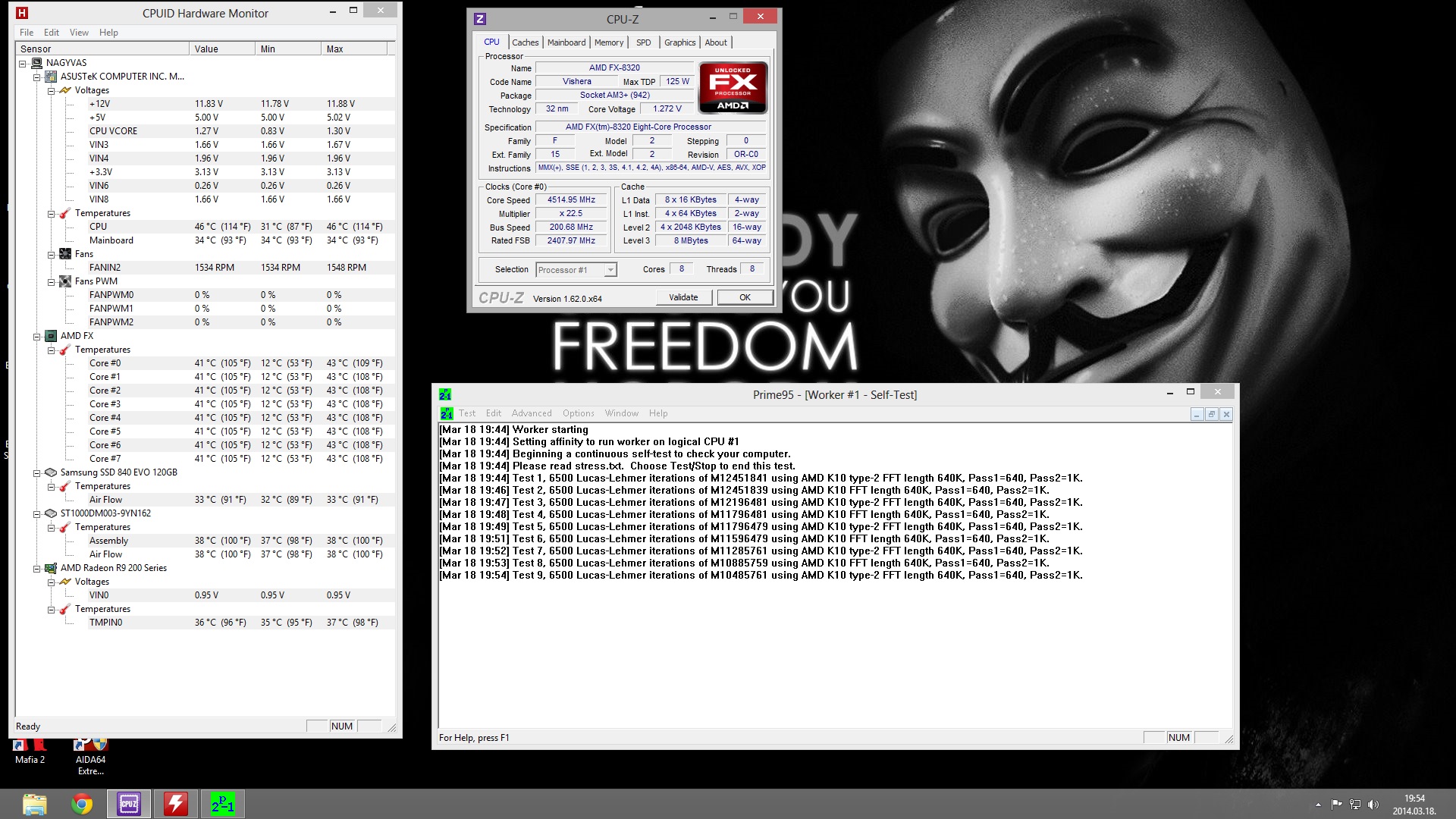The image size is (1456, 819).
Task: Restore the Prime95 inner worker window
Action: (1211, 414)
